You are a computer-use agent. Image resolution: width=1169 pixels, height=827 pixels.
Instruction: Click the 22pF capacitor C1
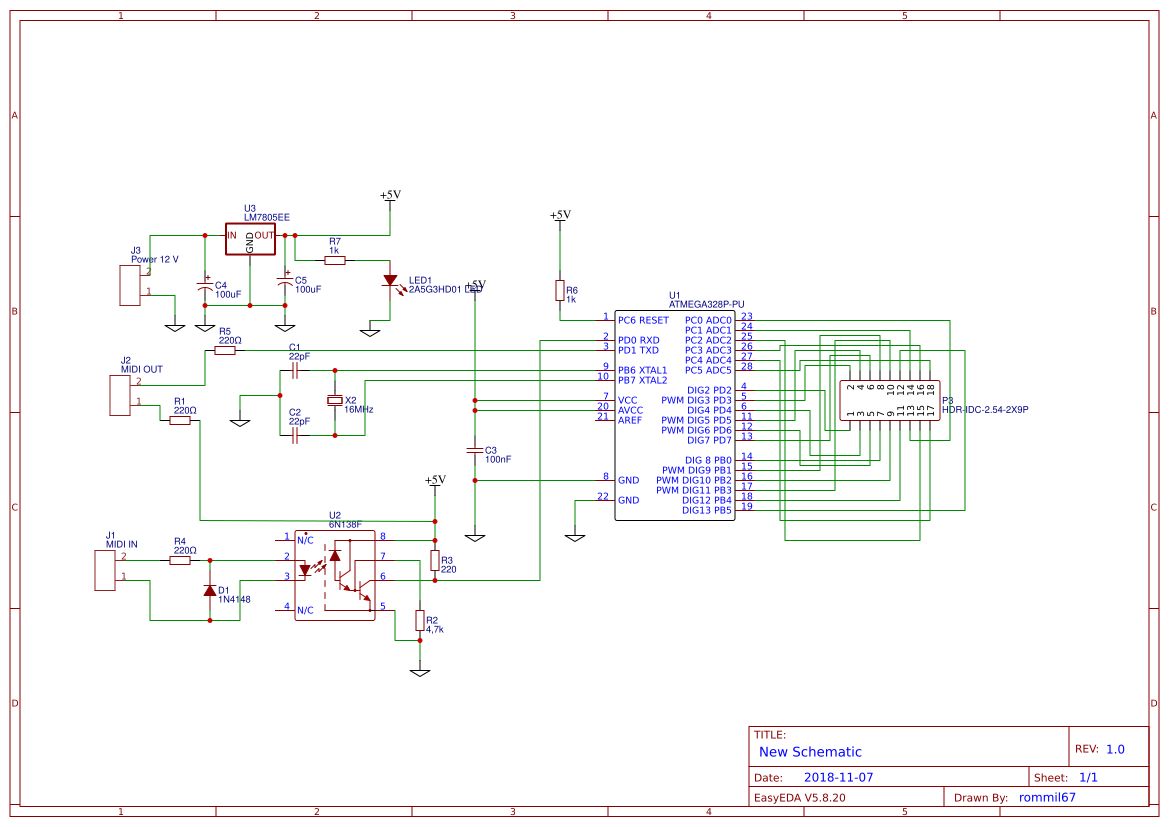pos(293,369)
